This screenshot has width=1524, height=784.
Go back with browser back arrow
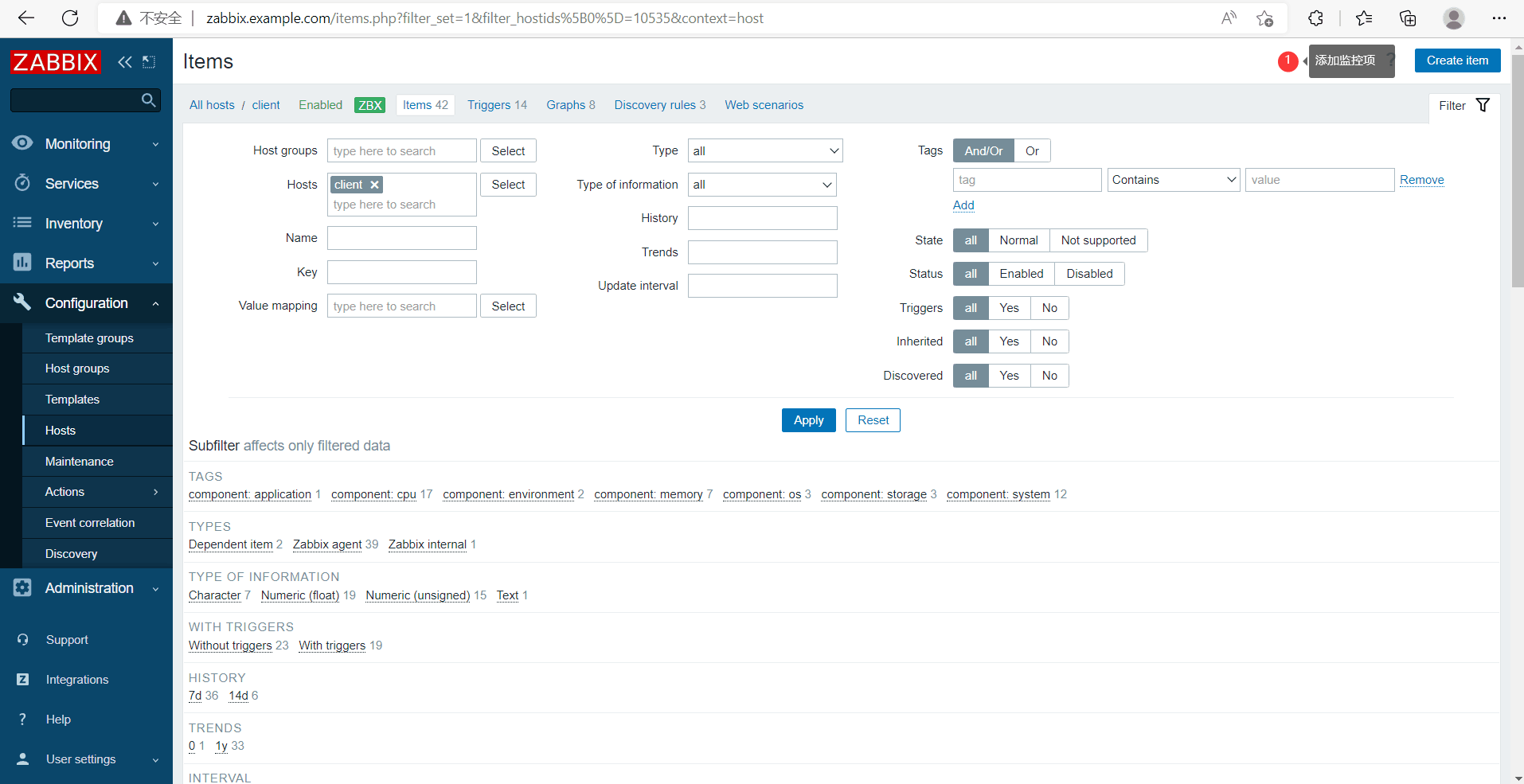(26, 18)
